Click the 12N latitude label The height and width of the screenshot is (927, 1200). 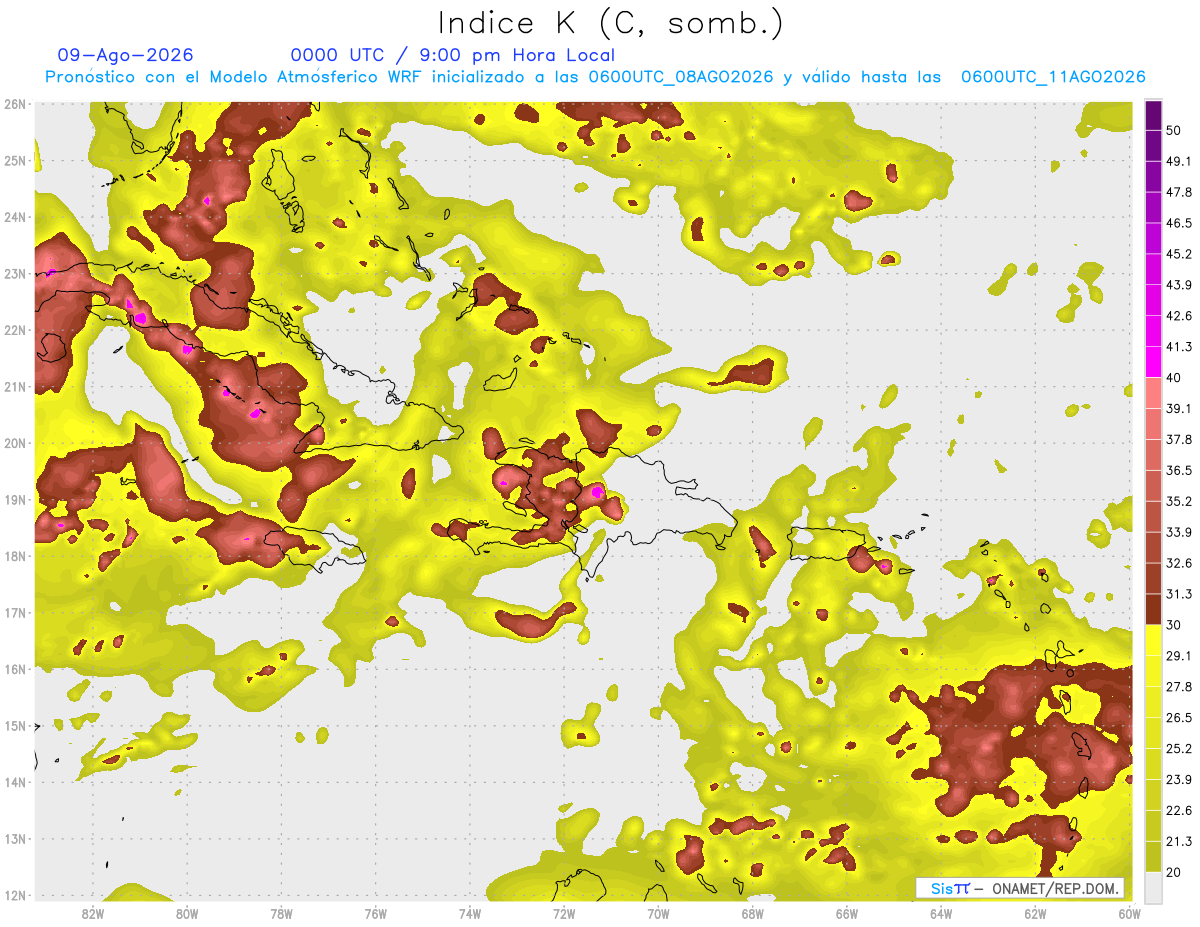[15, 895]
